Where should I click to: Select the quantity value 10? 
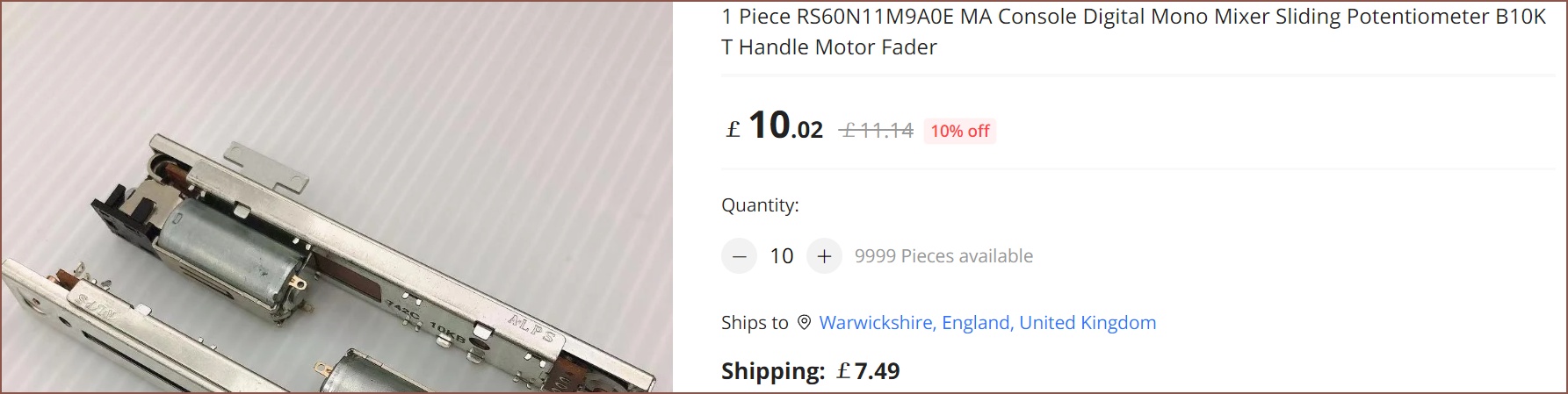coord(782,256)
